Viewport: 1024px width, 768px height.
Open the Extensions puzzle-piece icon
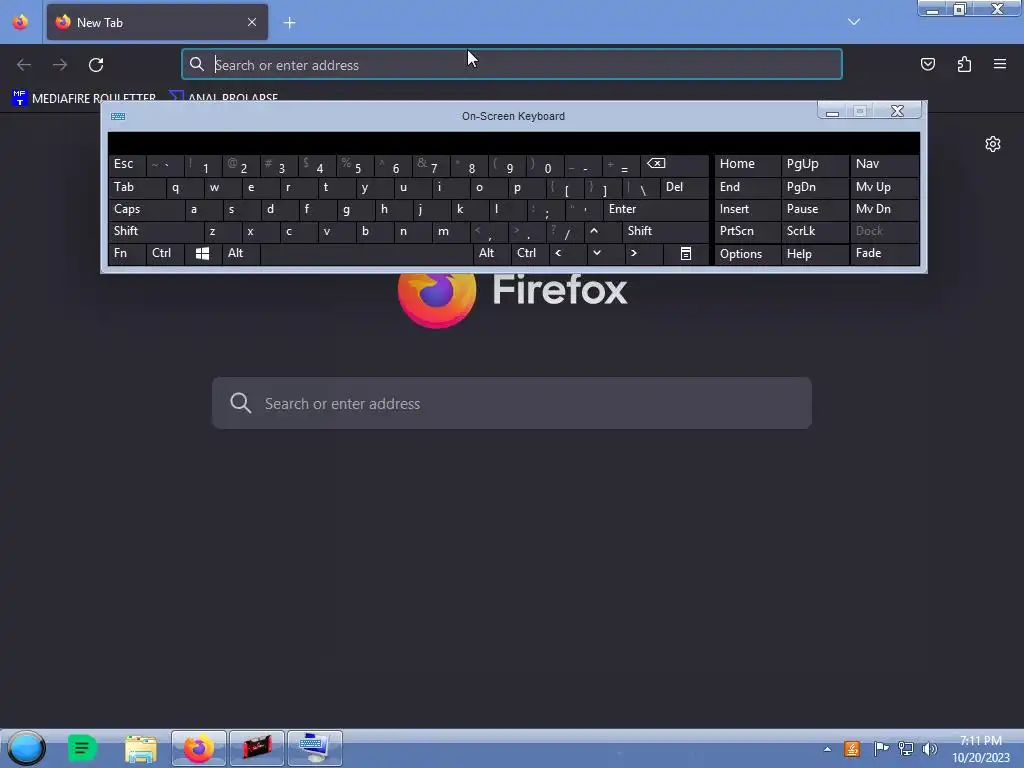(x=964, y=64)
